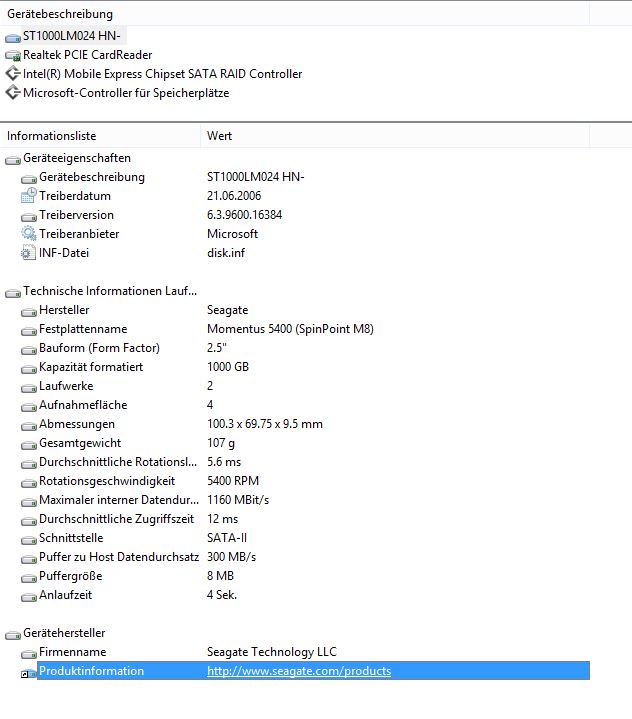The width and height of the screenshot is (632, 719).
Task: Click the Produktinformation shortcut icon
Action: 28,673
